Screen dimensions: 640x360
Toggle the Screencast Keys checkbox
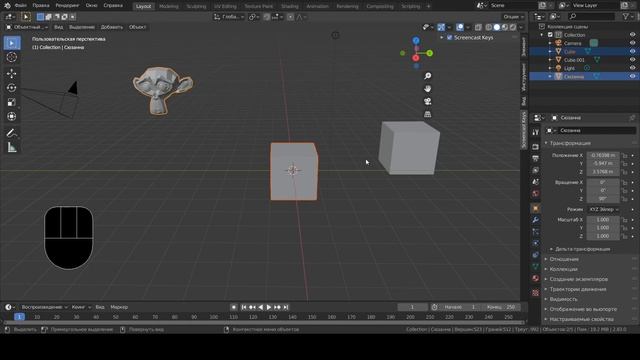click(450, 38)
